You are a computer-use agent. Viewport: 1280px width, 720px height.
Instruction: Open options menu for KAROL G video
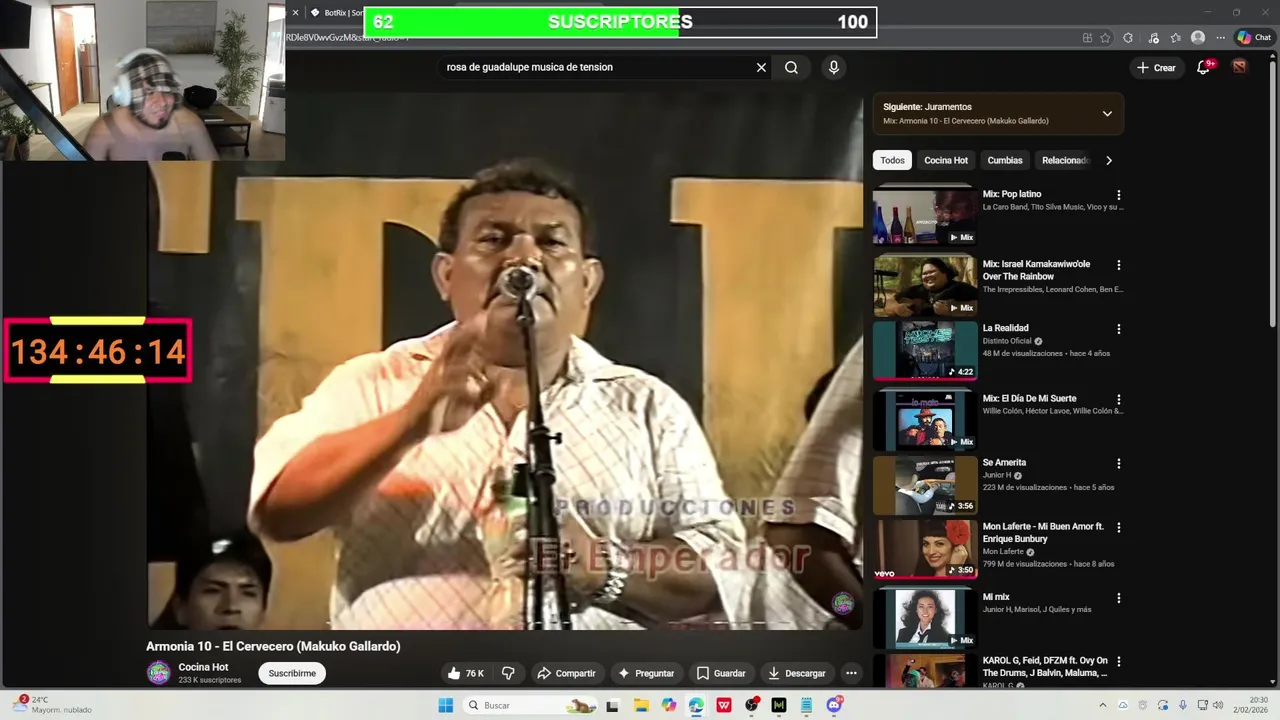pyautogui.click(x=1119, y=662)
